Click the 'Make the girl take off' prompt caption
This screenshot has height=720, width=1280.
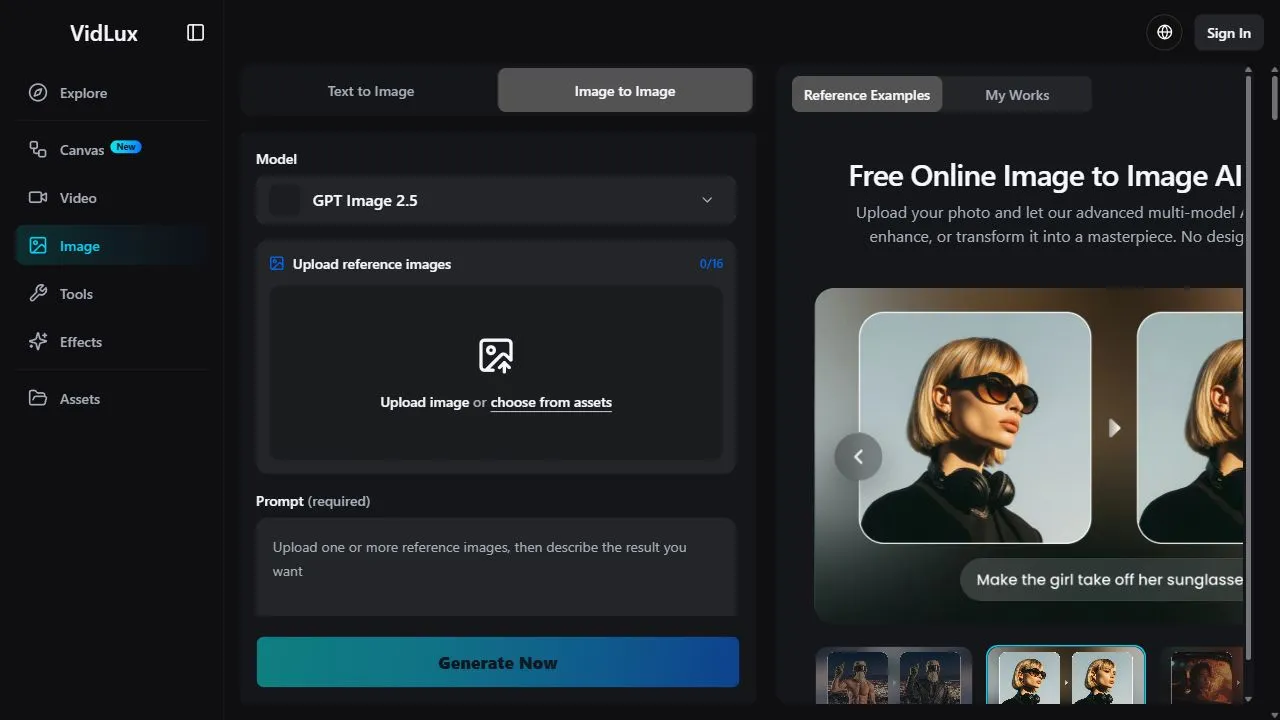point(1102,580)
